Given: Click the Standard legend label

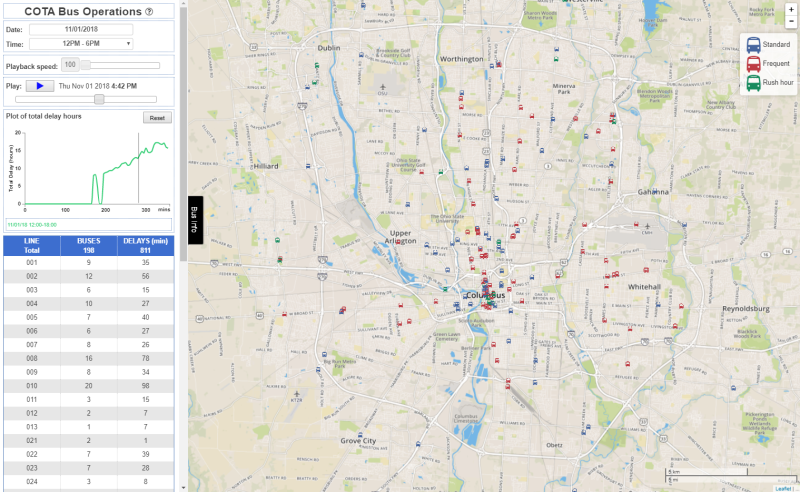Looking at the screenshot, I should pos(776,44).
